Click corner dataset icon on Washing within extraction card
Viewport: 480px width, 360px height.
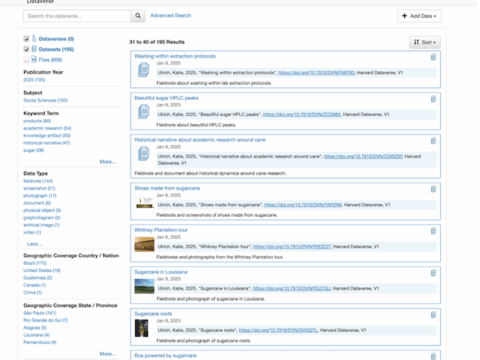(433, 57)
